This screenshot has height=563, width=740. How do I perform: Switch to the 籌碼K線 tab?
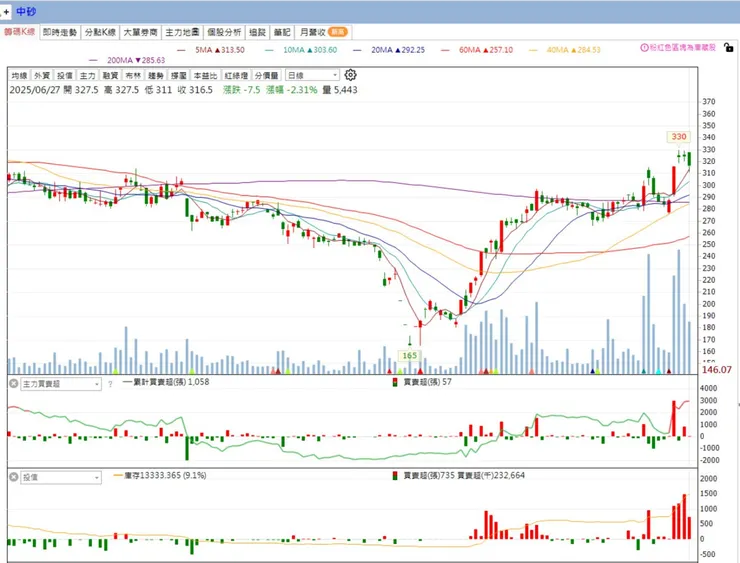pyautogui.click(x=19, y=32)
